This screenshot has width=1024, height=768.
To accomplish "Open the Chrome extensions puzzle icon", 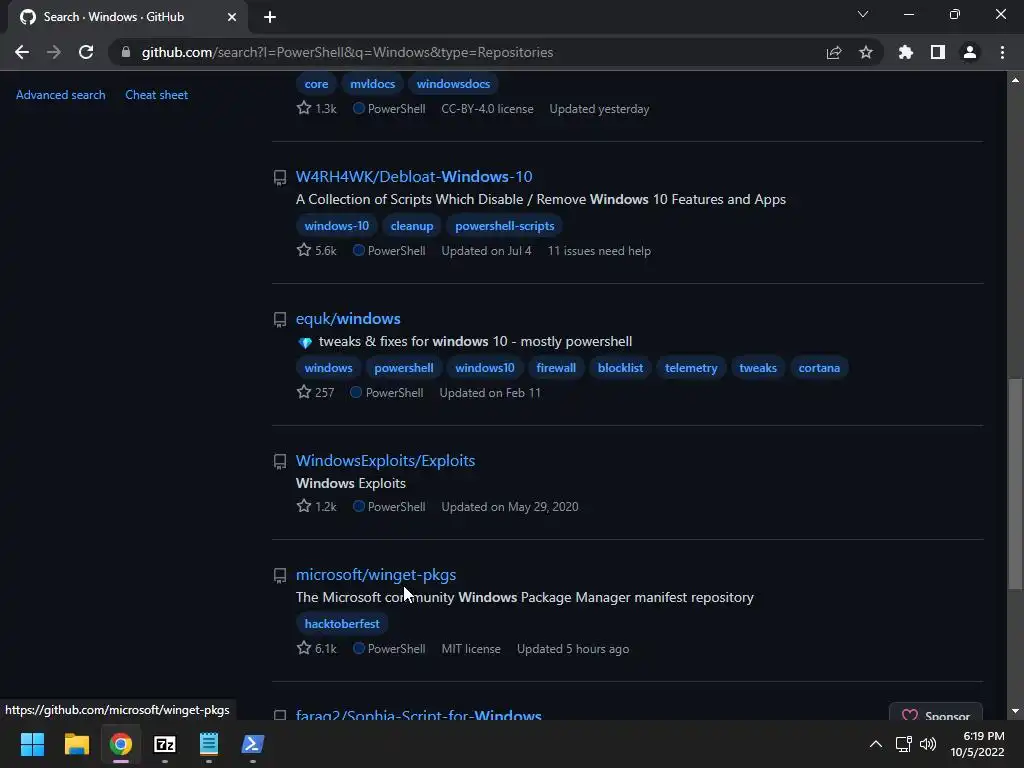I will point(906,52).
